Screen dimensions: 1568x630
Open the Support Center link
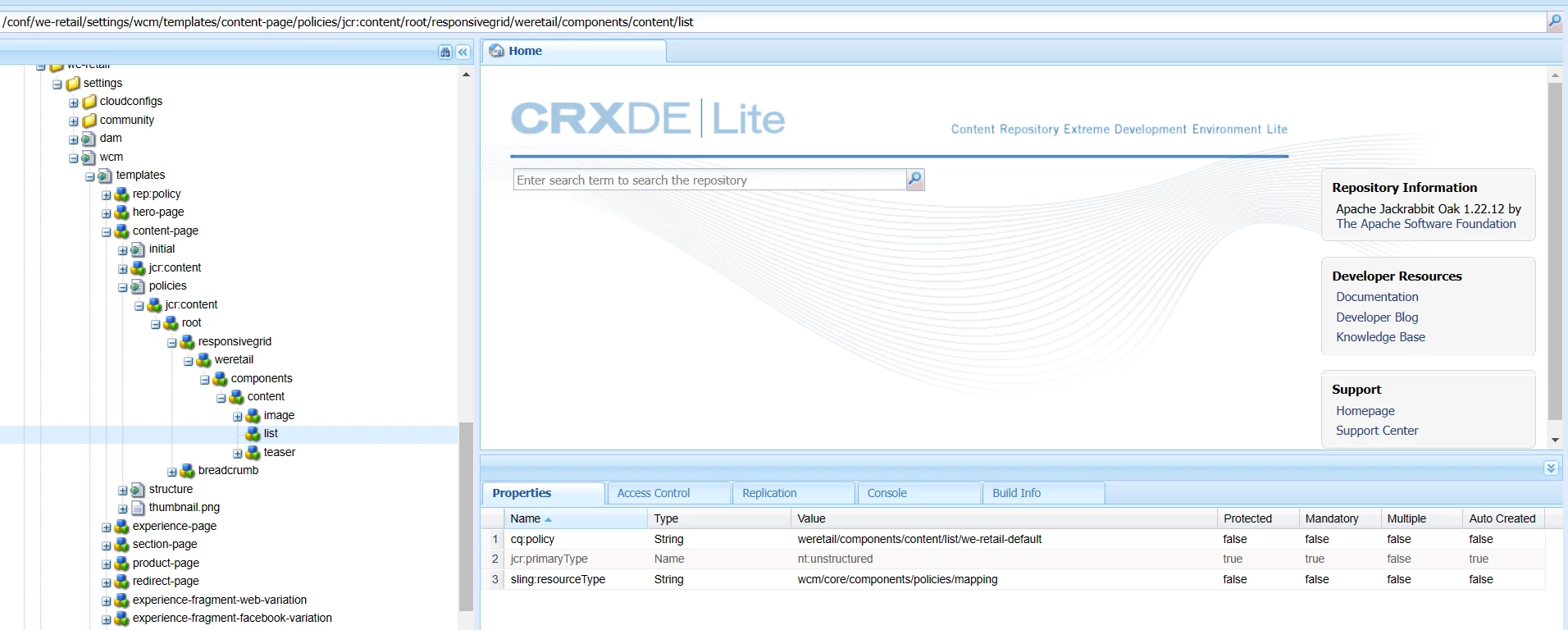1377,431
